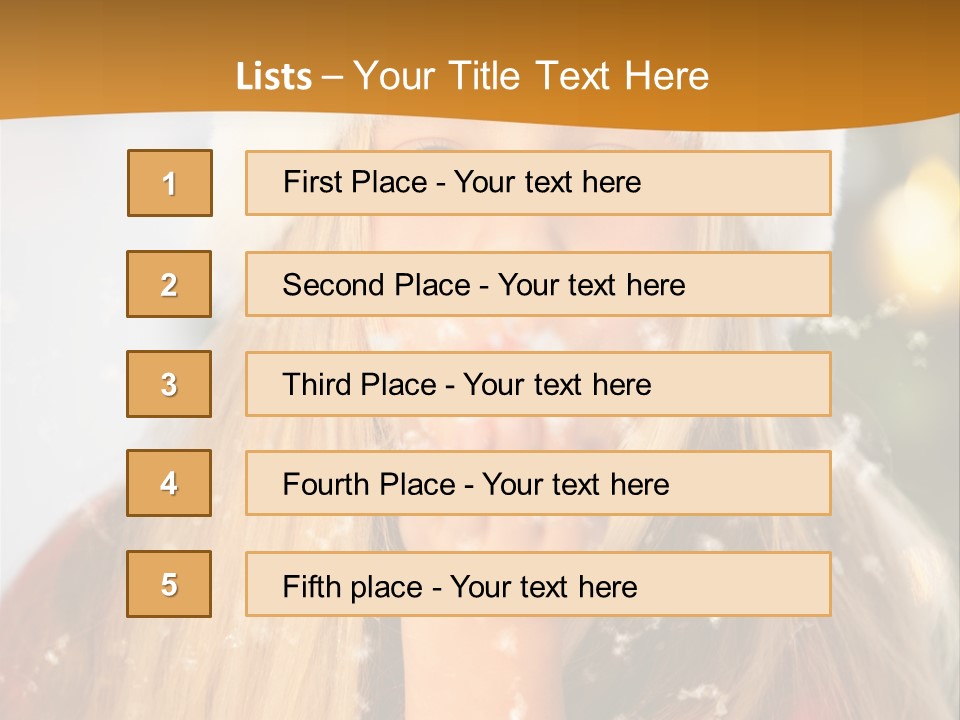Click 'Your text here' in the Fourth Place bar
The image size is (960, 720).
pos(575,485)
